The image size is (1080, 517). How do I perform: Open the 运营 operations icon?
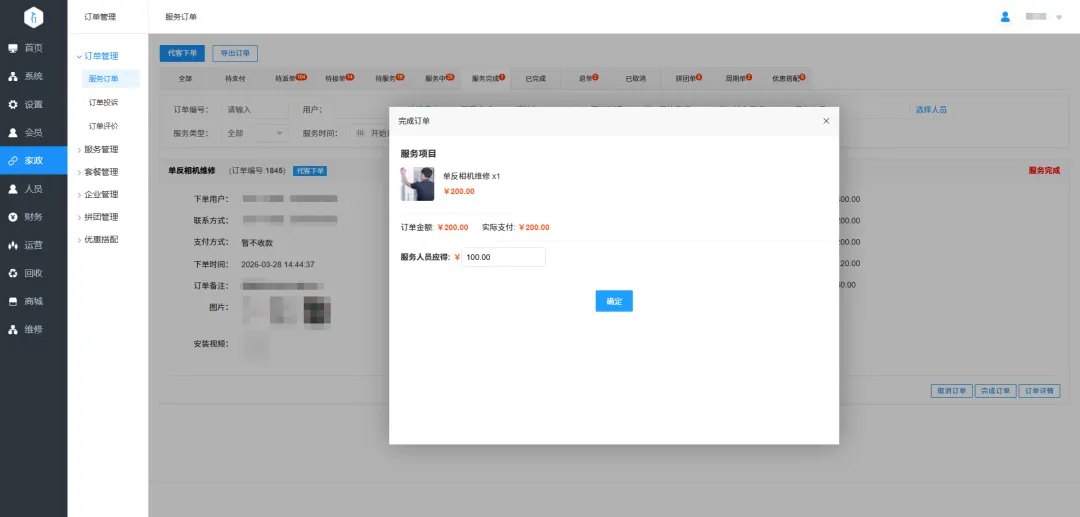(x=13, y=244)
